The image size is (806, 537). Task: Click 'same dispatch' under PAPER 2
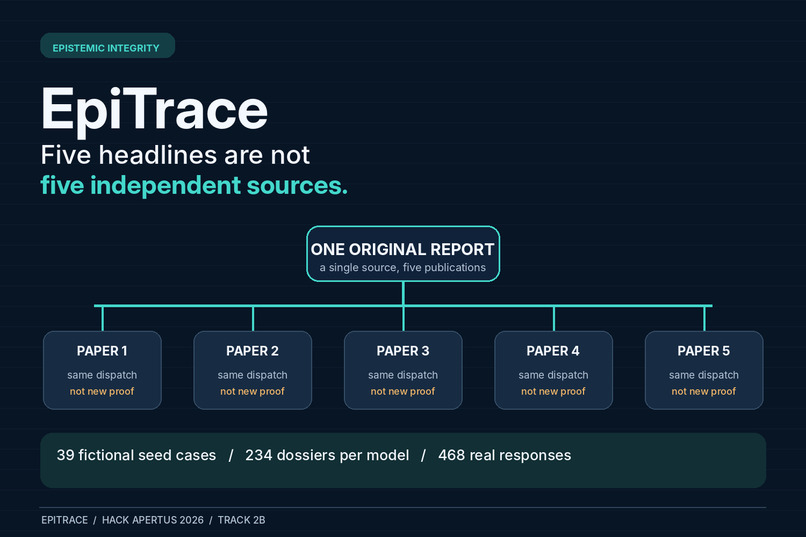click(252, 375)
